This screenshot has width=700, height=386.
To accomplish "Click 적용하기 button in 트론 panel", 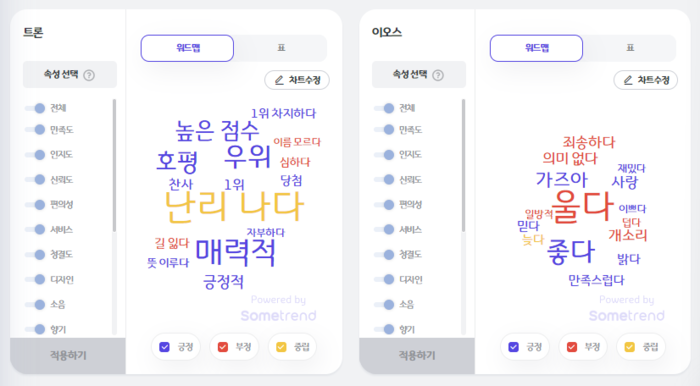I will coord(68,356).
